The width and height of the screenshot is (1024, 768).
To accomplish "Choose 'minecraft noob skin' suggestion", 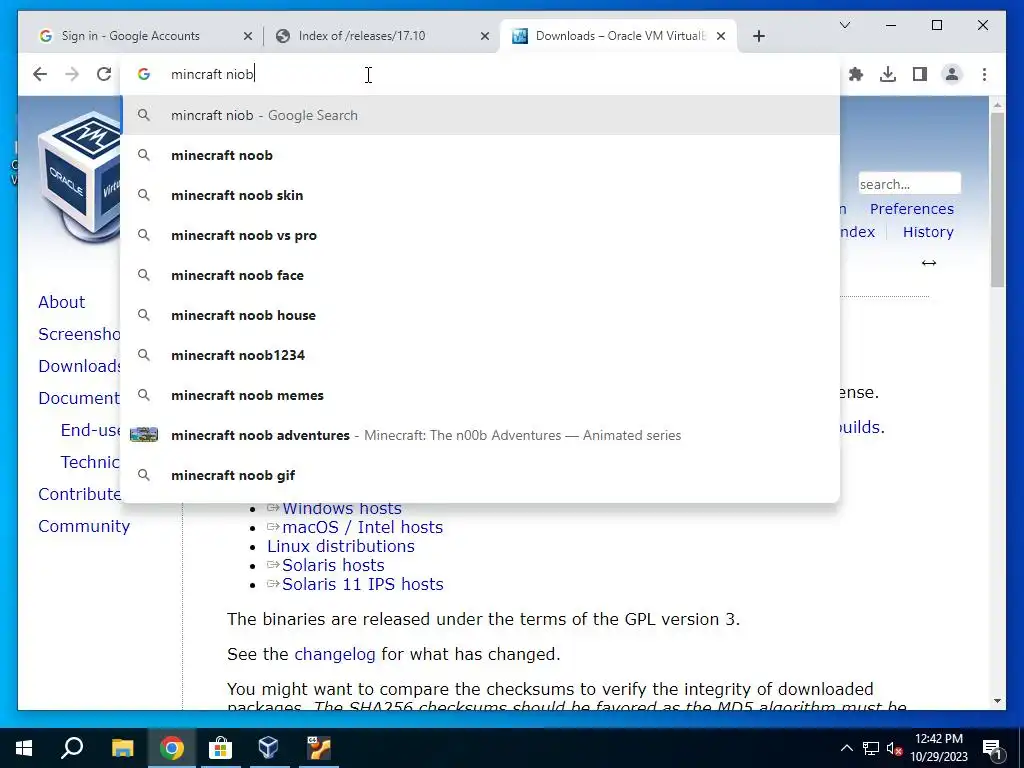I will 480,195.
